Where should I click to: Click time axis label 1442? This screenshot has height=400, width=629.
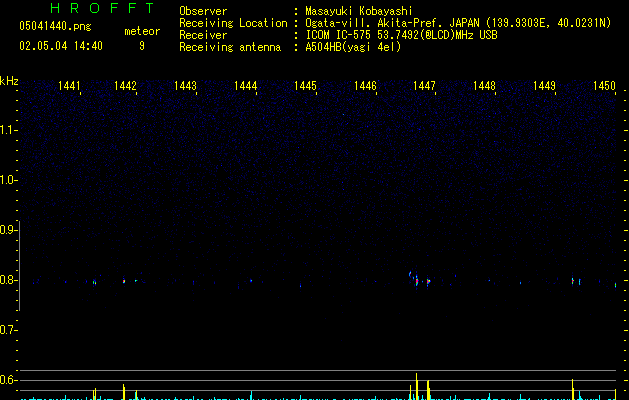click(x=125, y=86)
